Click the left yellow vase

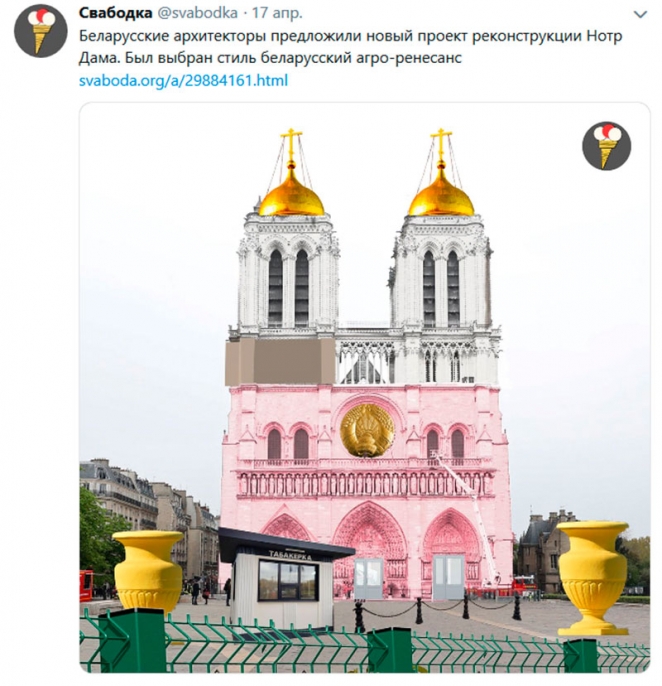(148, 571)
